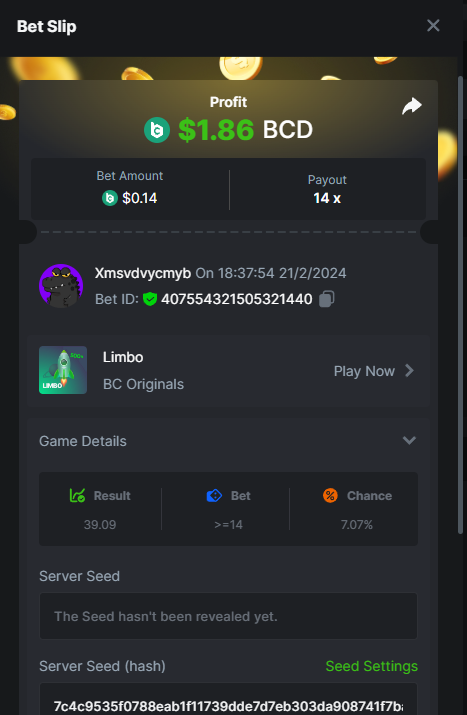The height and width of the screenshot is (715, 467).
Task: Click the green verified shield icon
Action: pos(150,299)
